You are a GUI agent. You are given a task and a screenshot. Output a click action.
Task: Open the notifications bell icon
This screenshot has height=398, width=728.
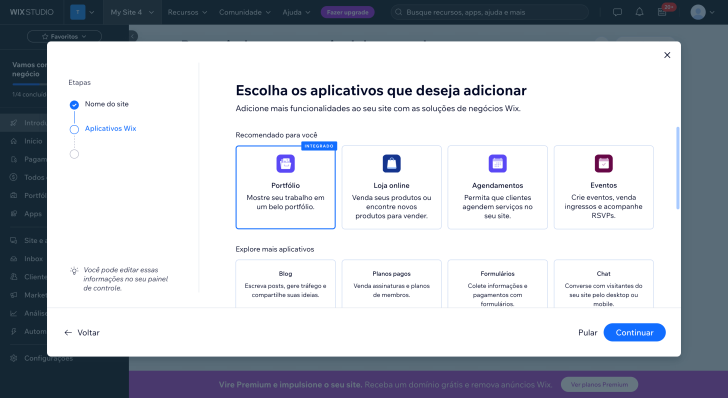[639, 12]
